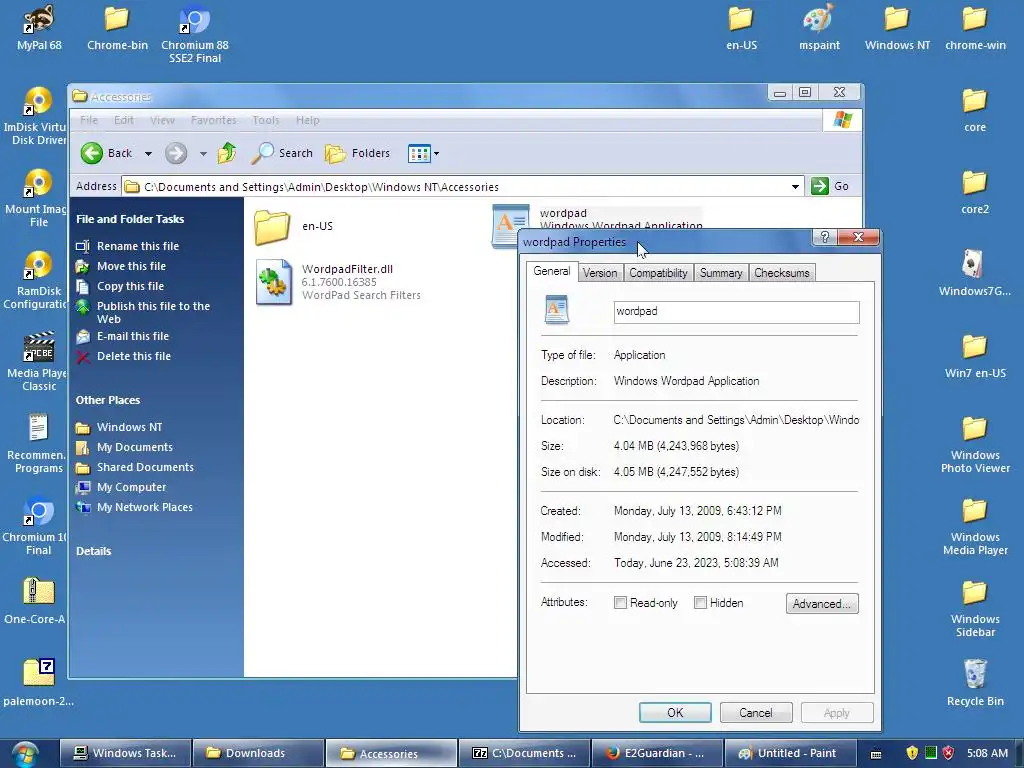The width and height of the screenshot is (1024, 768).
Task: Open the Favorites menu in Accessories
Action: [214, 120]
